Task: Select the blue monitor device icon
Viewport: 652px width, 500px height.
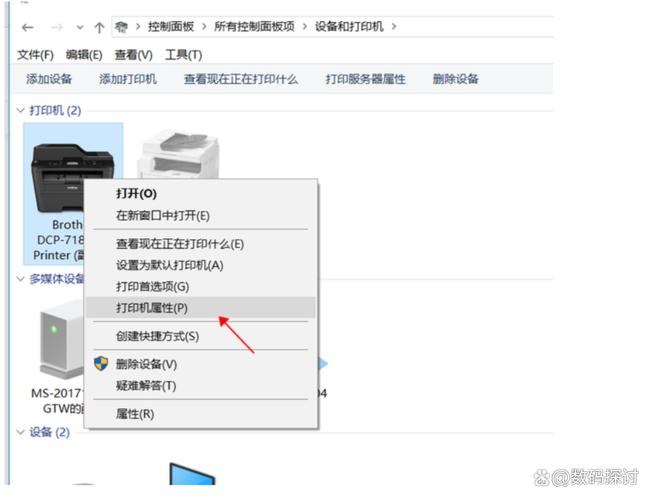Action: coord(192,474)
